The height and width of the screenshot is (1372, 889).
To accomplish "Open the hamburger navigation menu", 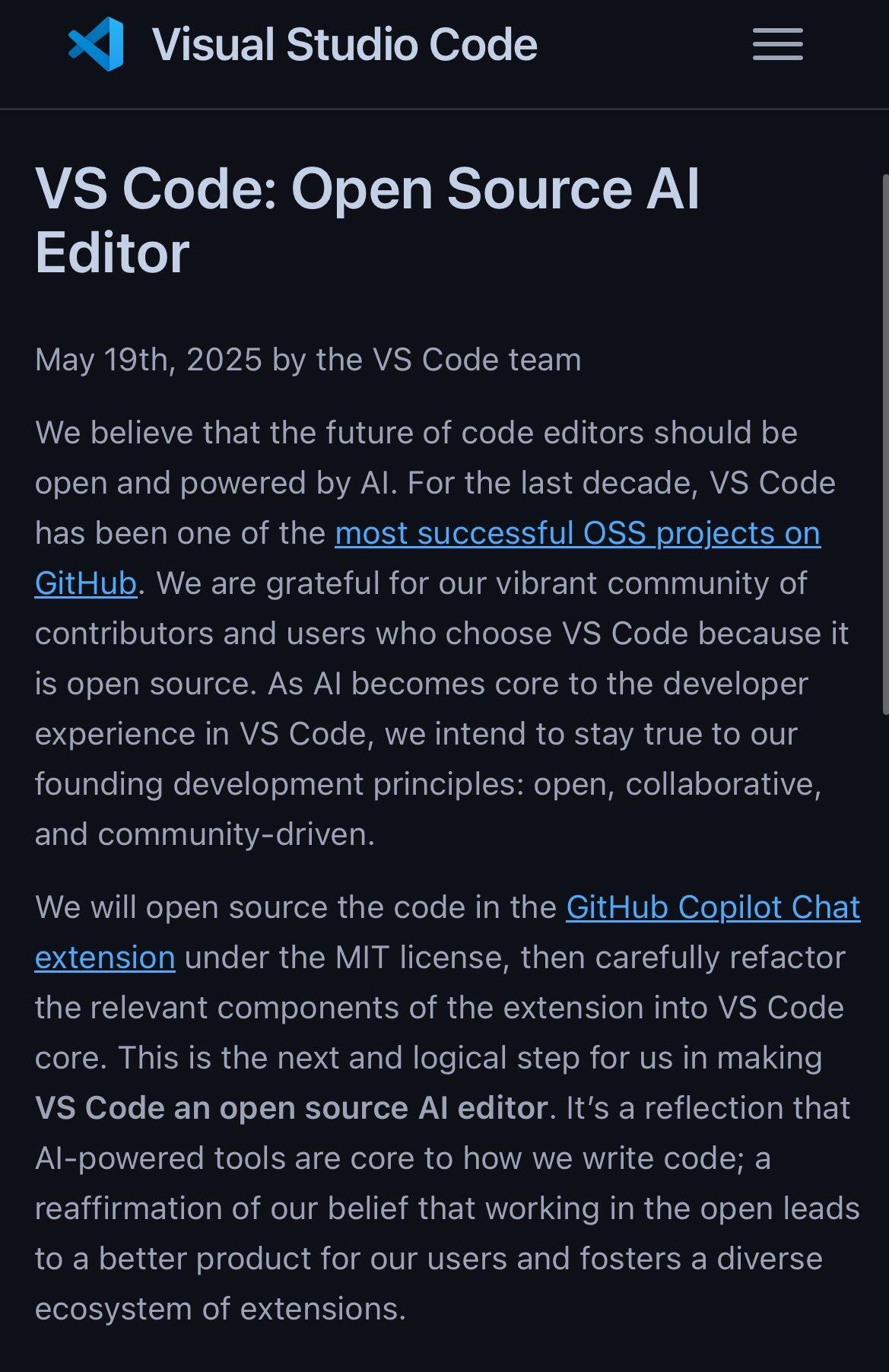I will pos(777,44).
